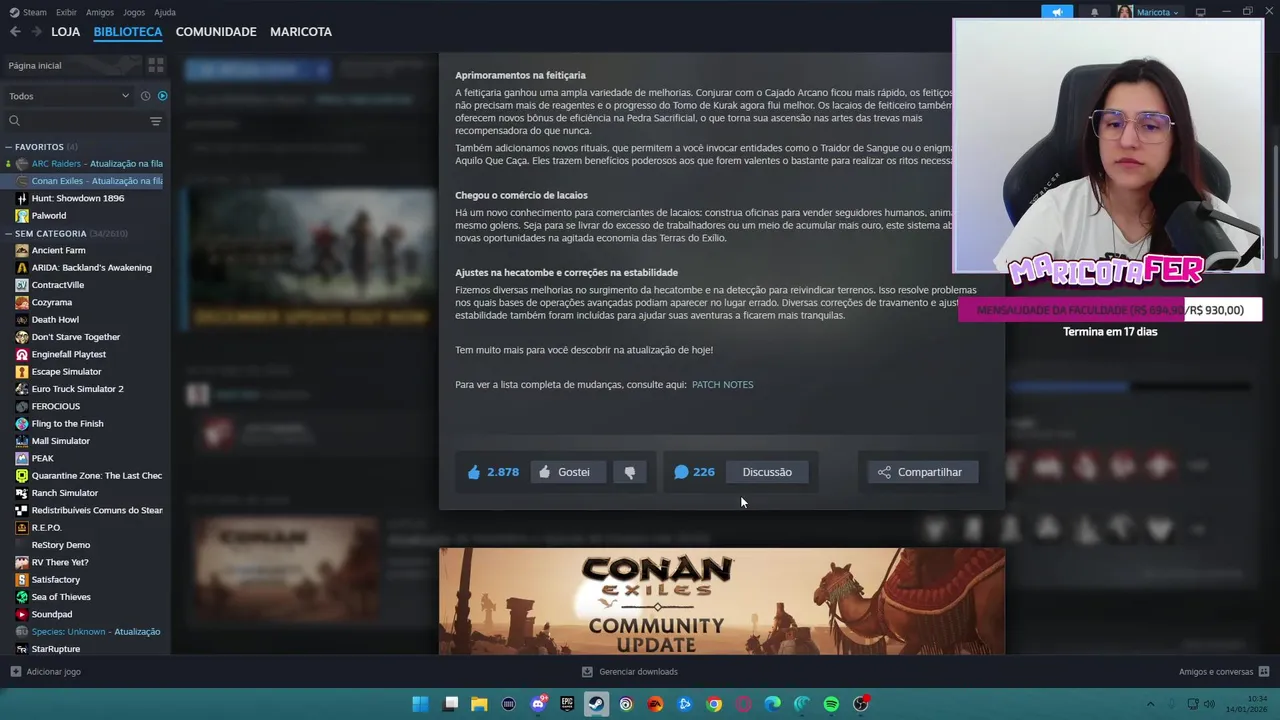Image resolution: width=1280 pixels, height=720 pixels.
Task: Click the 226 comments count icon
Action: click(x=681, y=472)
